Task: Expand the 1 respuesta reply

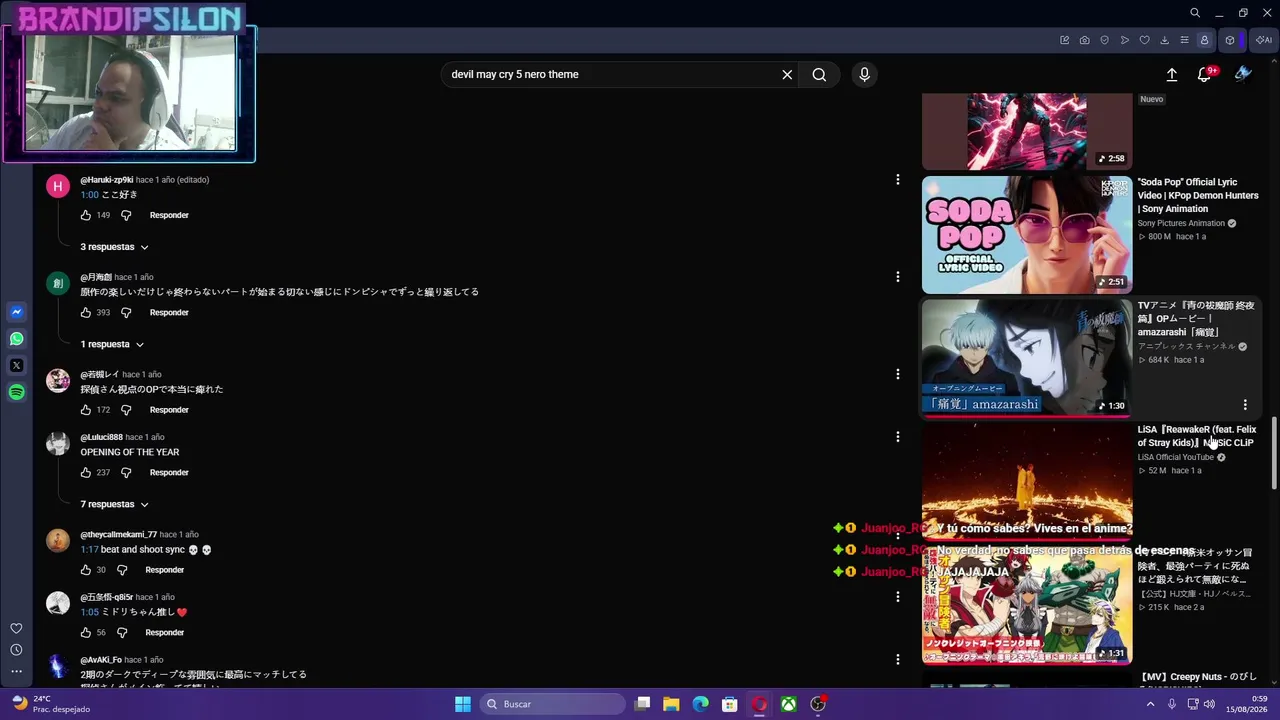Action: click(112, 344)
